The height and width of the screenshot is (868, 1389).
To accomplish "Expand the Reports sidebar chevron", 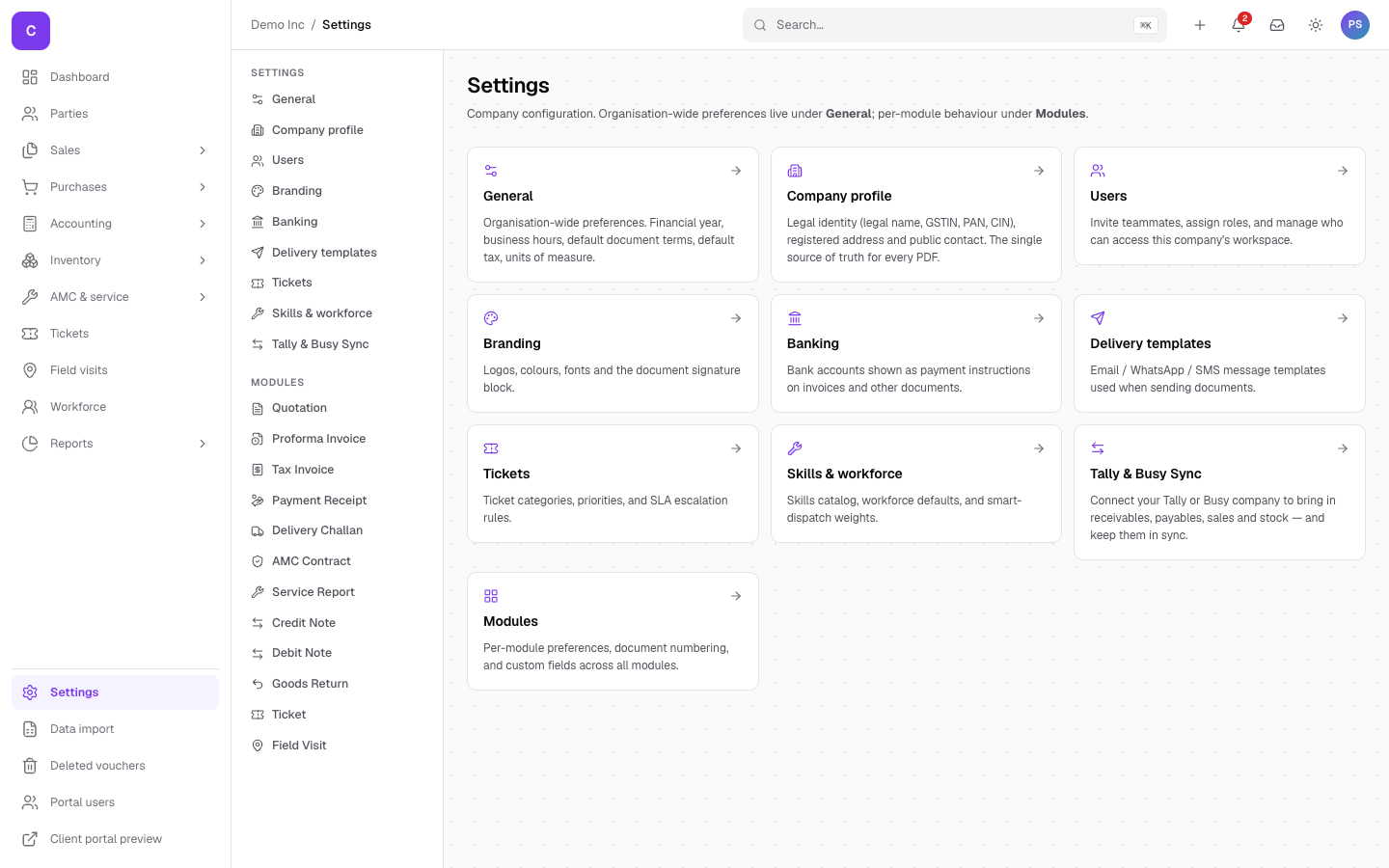I will coord(203,444).
